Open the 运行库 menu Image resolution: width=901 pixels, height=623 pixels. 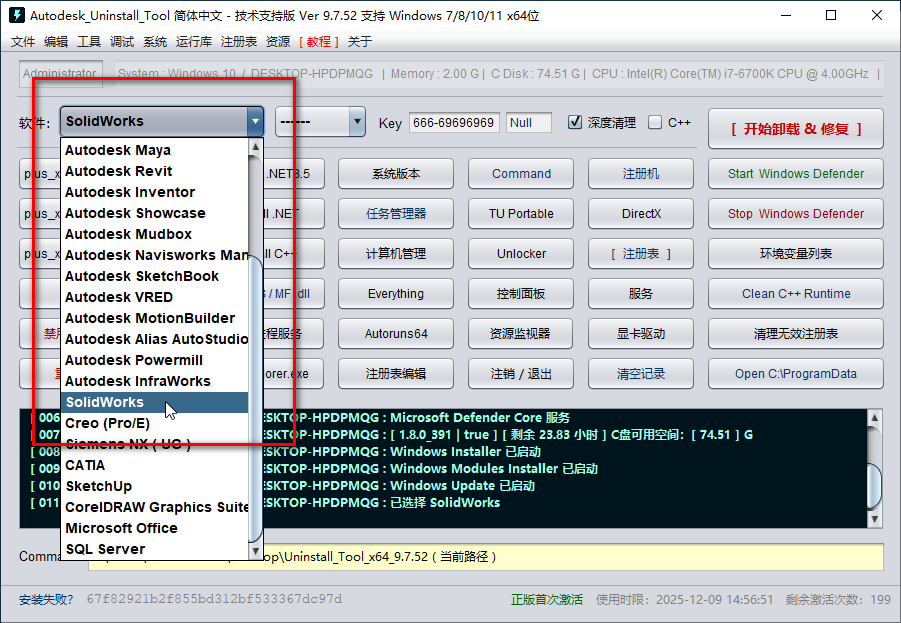click(x=194, y=41)
